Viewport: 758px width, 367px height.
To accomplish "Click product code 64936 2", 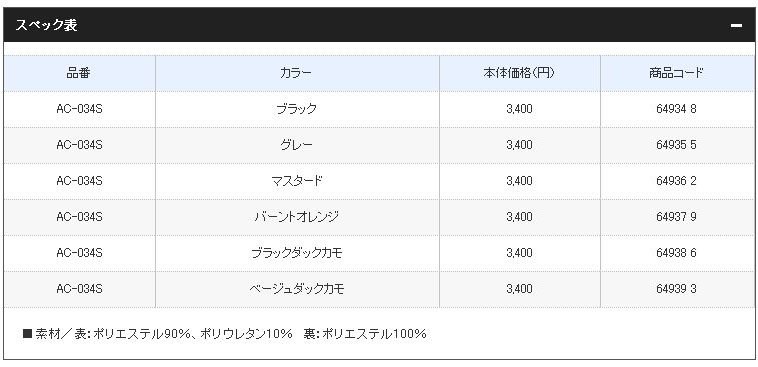I will point(676,181).
